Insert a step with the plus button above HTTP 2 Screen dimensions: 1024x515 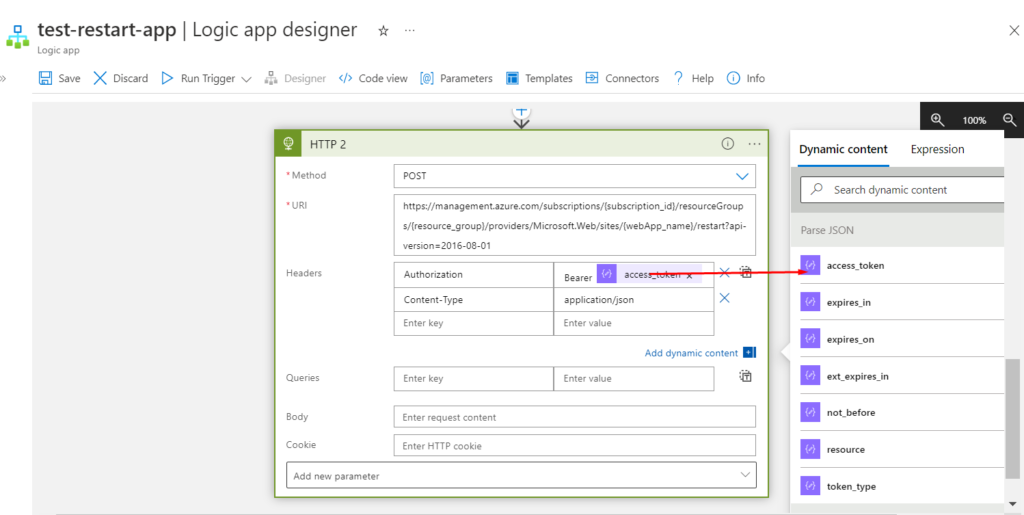(521, 111)
